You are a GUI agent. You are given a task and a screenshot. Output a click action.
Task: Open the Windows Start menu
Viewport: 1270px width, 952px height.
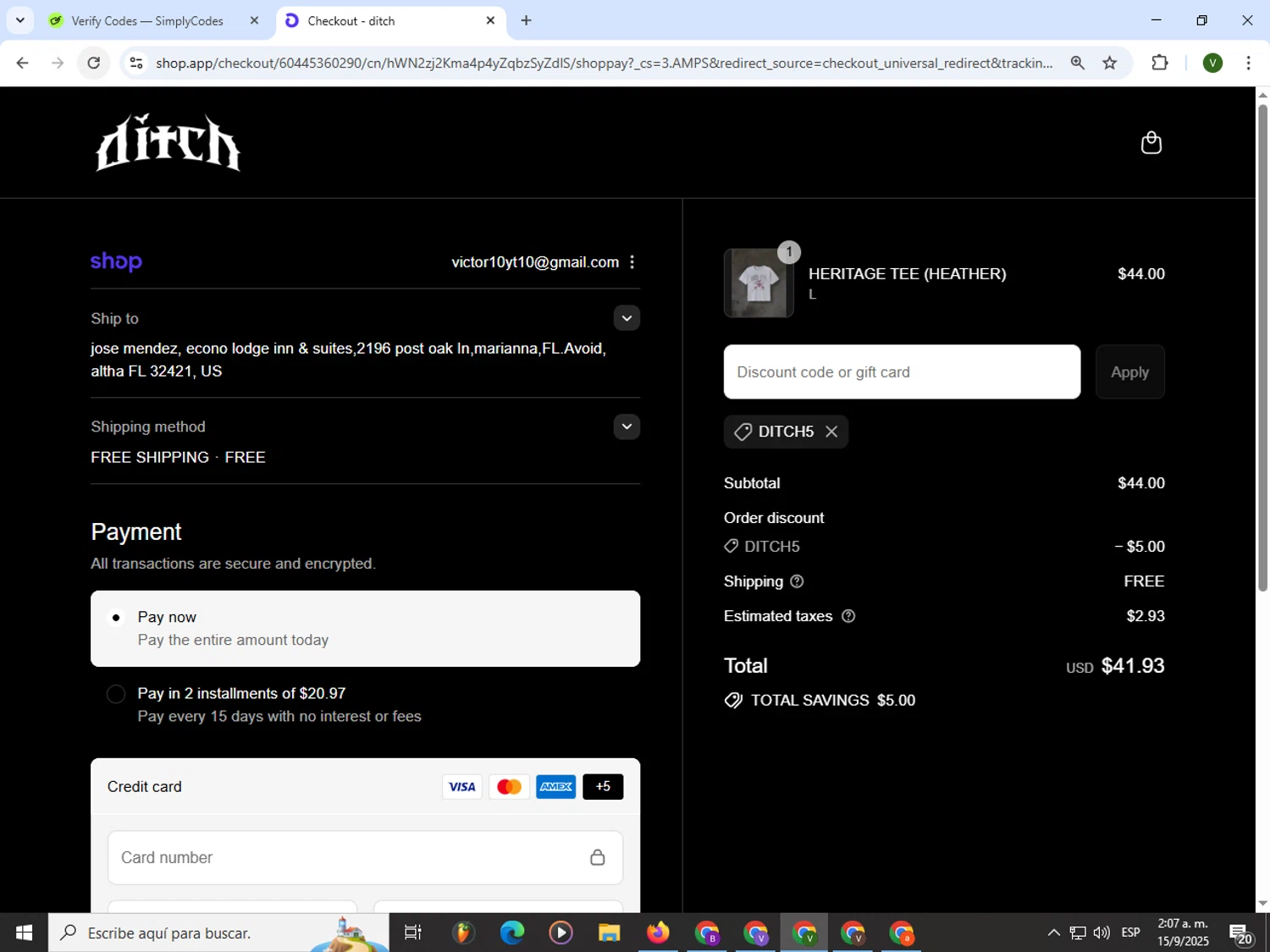[24, 933]
